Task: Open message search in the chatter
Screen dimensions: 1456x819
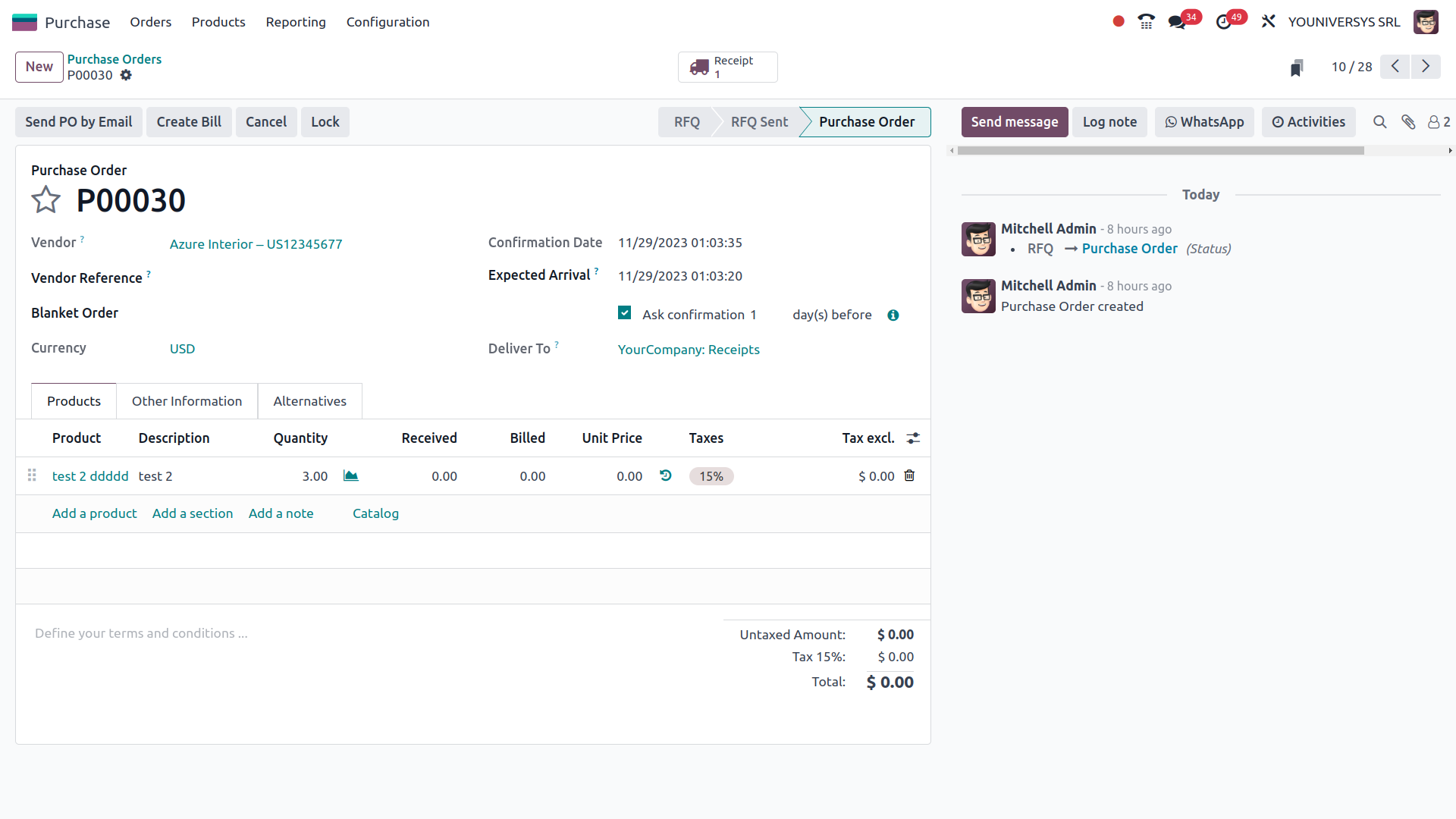Action: coord(1379,121)
